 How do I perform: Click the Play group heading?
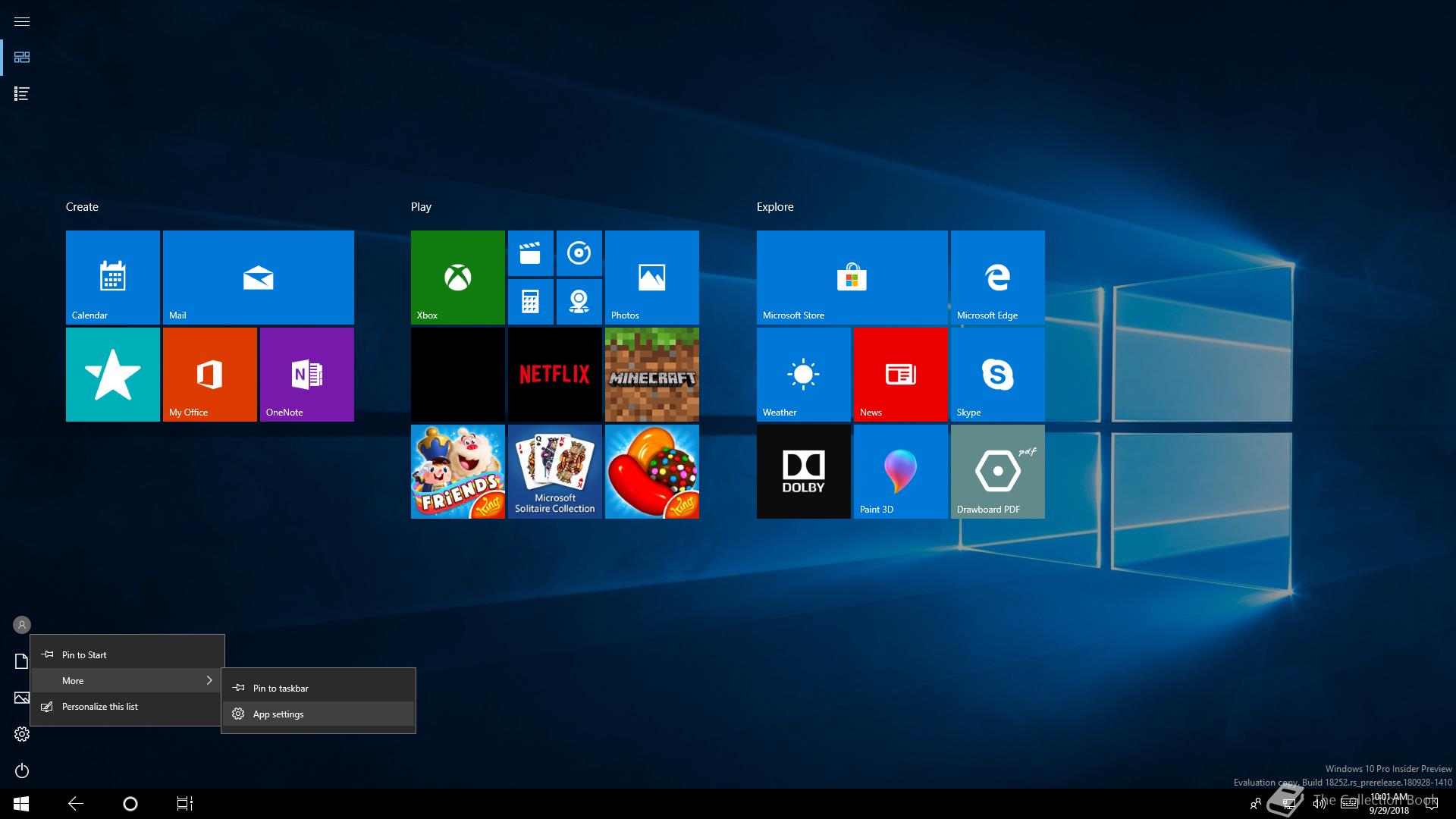[421, 207]
